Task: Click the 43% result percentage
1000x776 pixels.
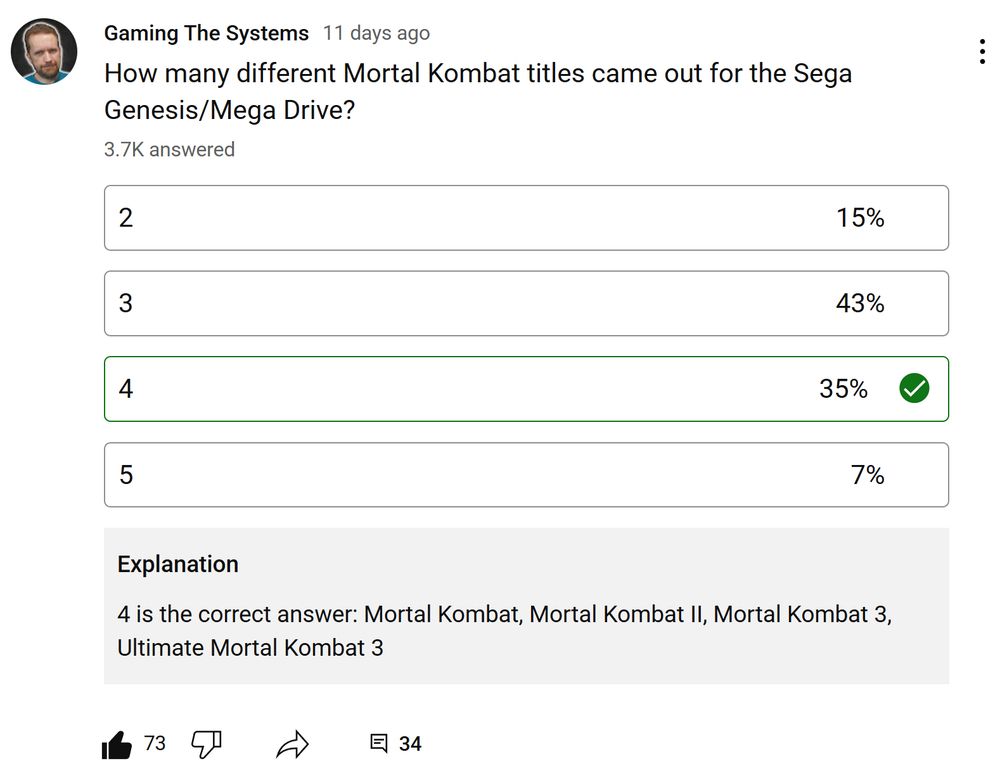Action: point(860,303)
